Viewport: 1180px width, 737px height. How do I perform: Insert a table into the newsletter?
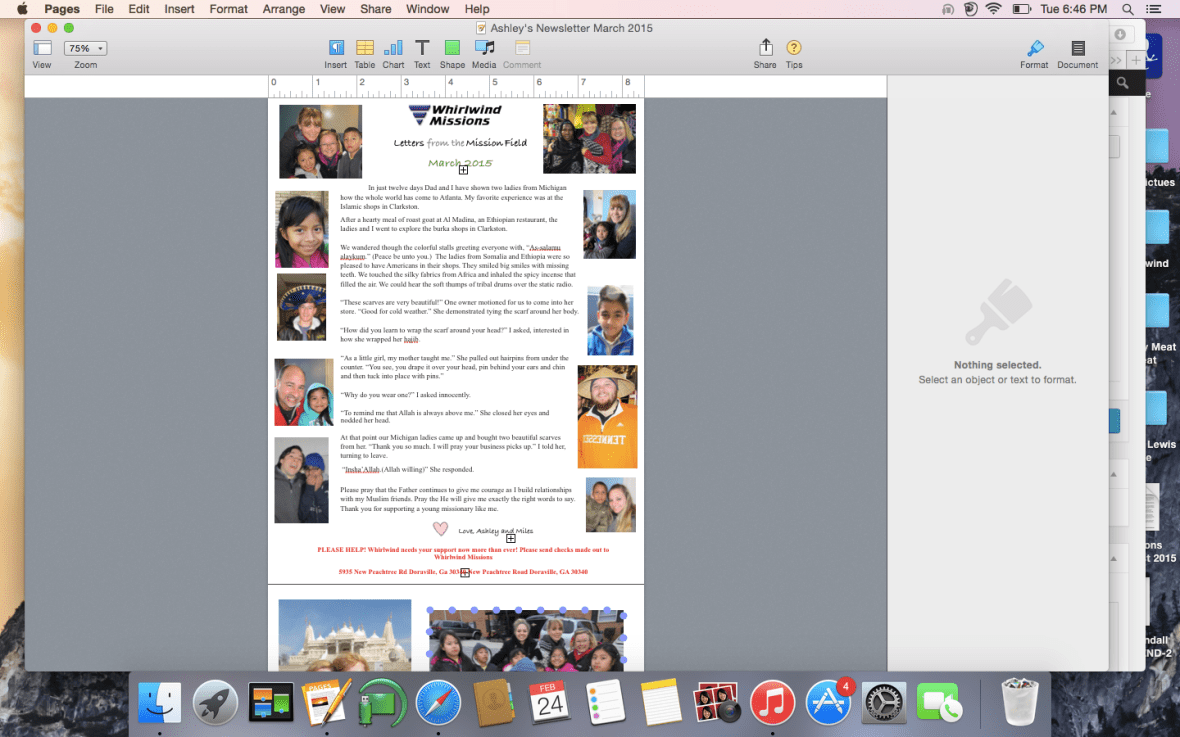tap(364, 50)
